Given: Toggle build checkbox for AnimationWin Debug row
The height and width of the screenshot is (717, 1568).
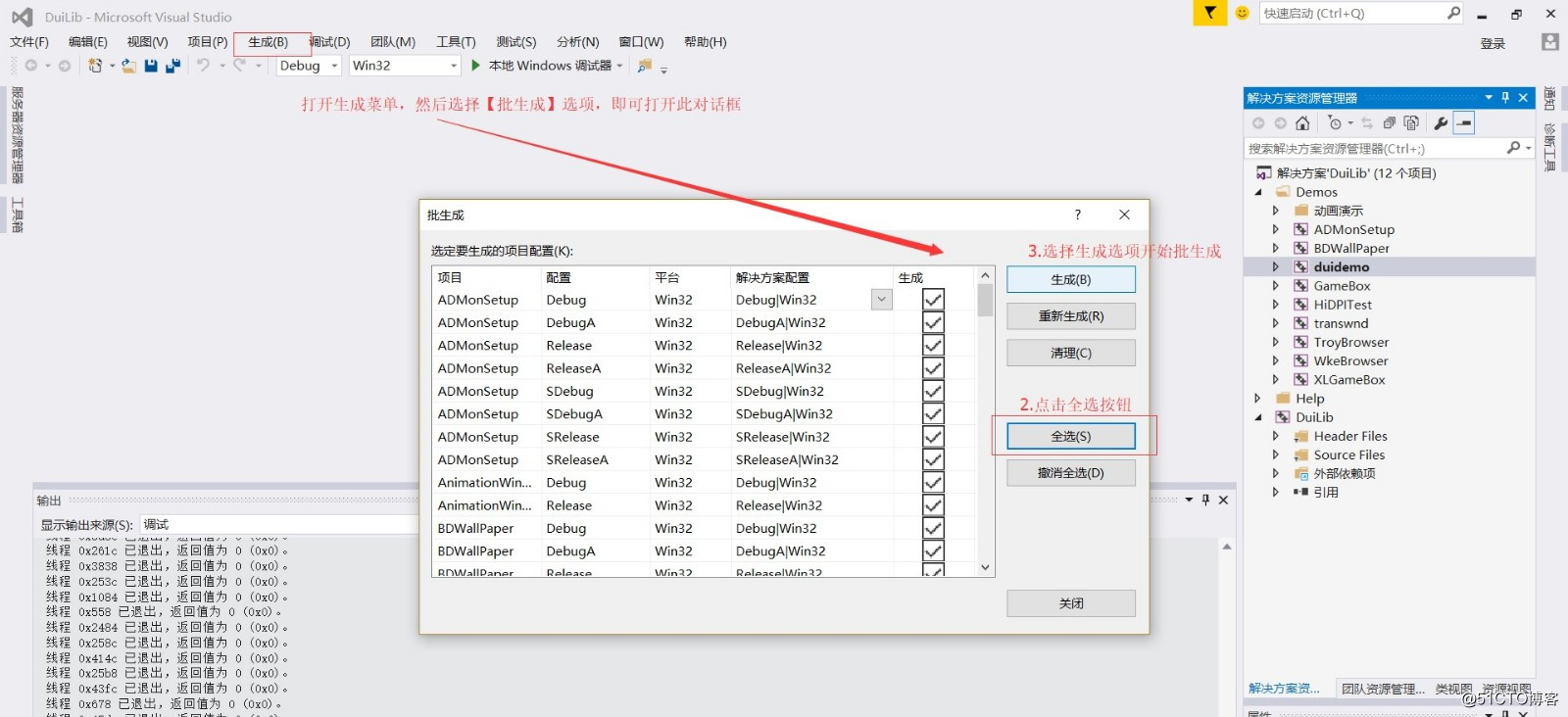Looking at the screenshot, I should pyautogui.click(x=933, y=482).
